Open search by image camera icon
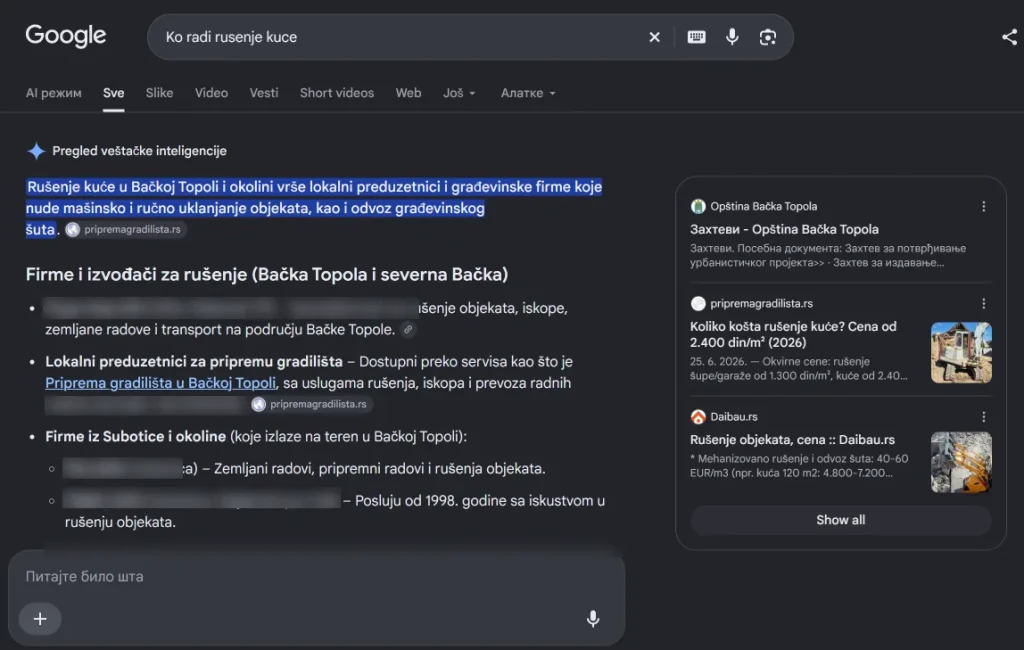Image resolution: width=1024 pixels, height=650 pixels. [x=767, y=37]
